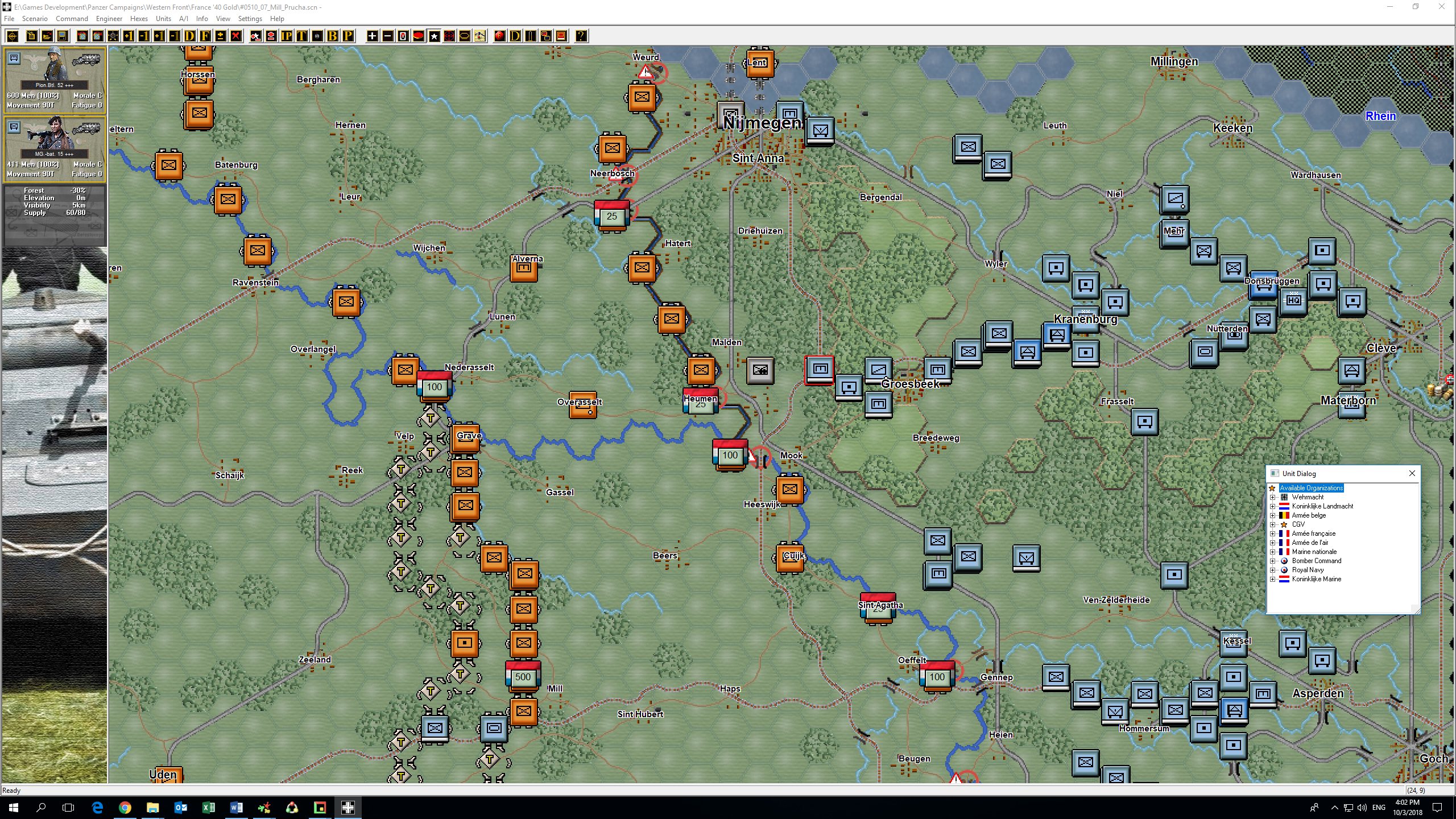
Task: Select the MG.-bat. 15 unit card
Action: click(55, 148)
